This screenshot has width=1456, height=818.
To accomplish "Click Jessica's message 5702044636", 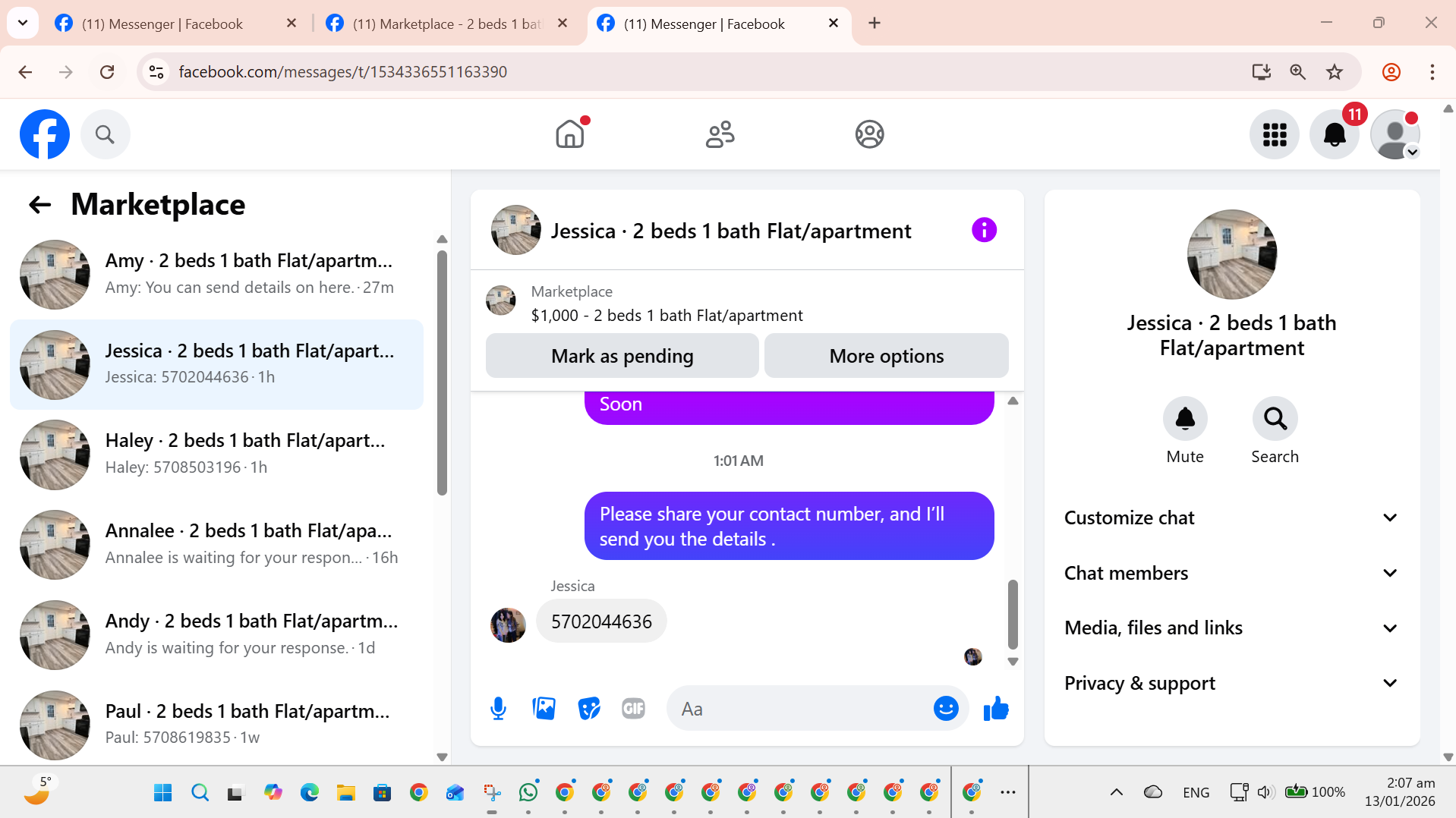I will point(601,621).
